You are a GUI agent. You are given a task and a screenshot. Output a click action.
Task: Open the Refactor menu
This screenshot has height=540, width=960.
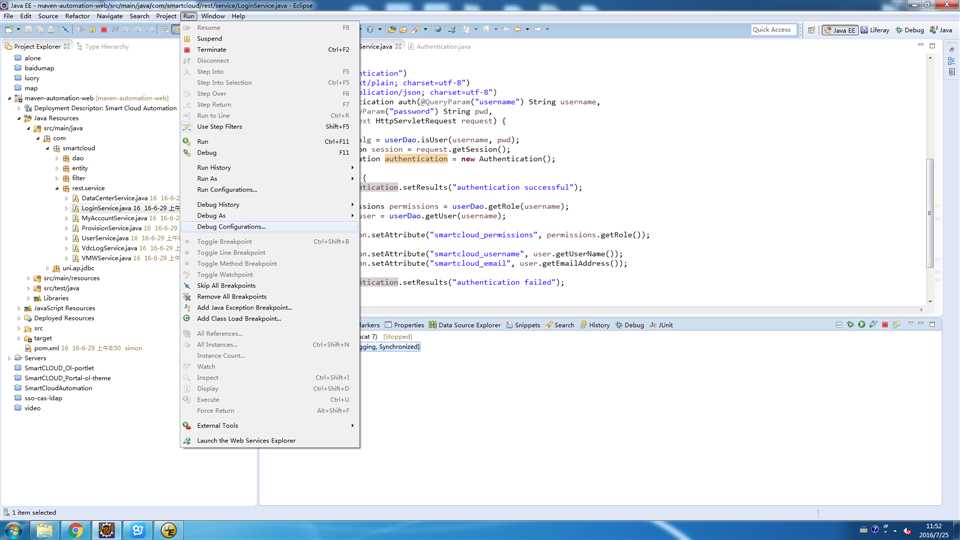[77, 16]
